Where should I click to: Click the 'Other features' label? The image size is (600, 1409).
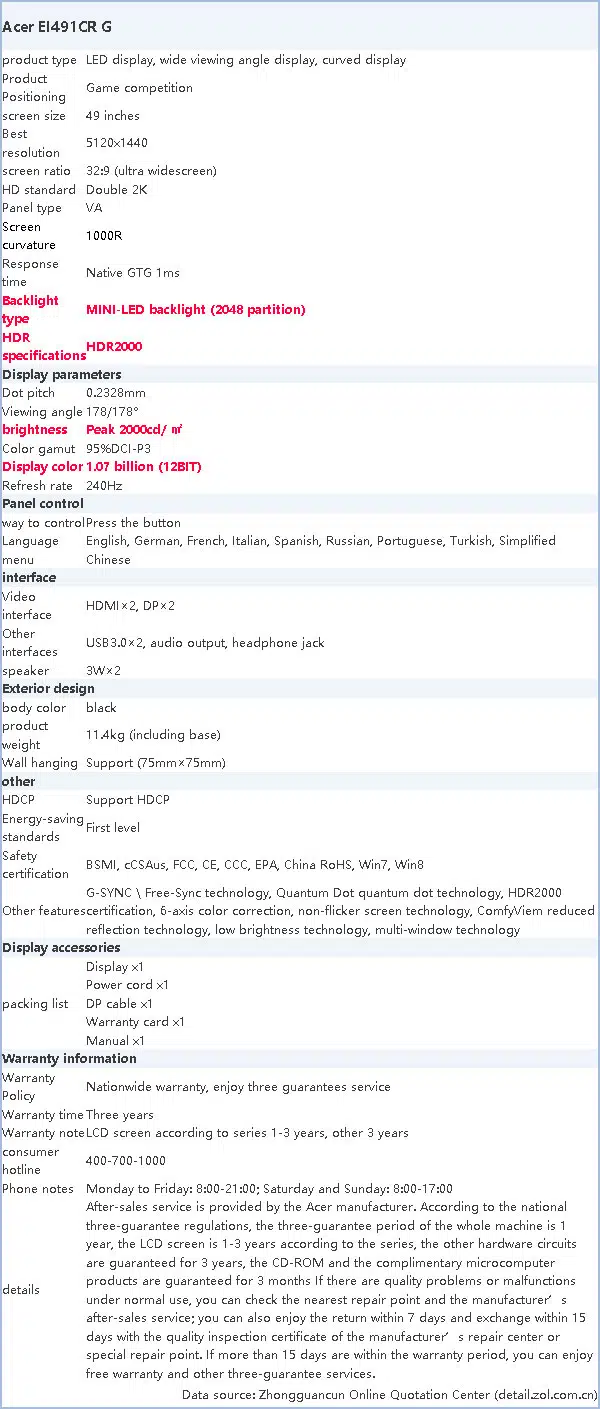coord(44,911)
